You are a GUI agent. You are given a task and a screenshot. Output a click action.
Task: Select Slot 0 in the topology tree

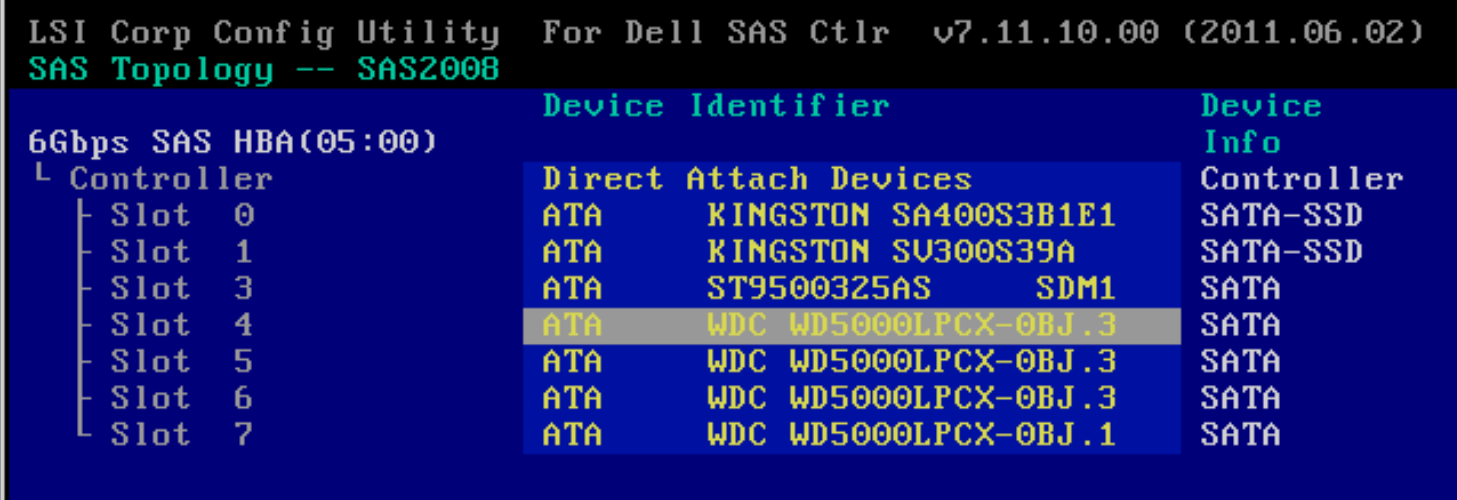[x=182, y=215]
